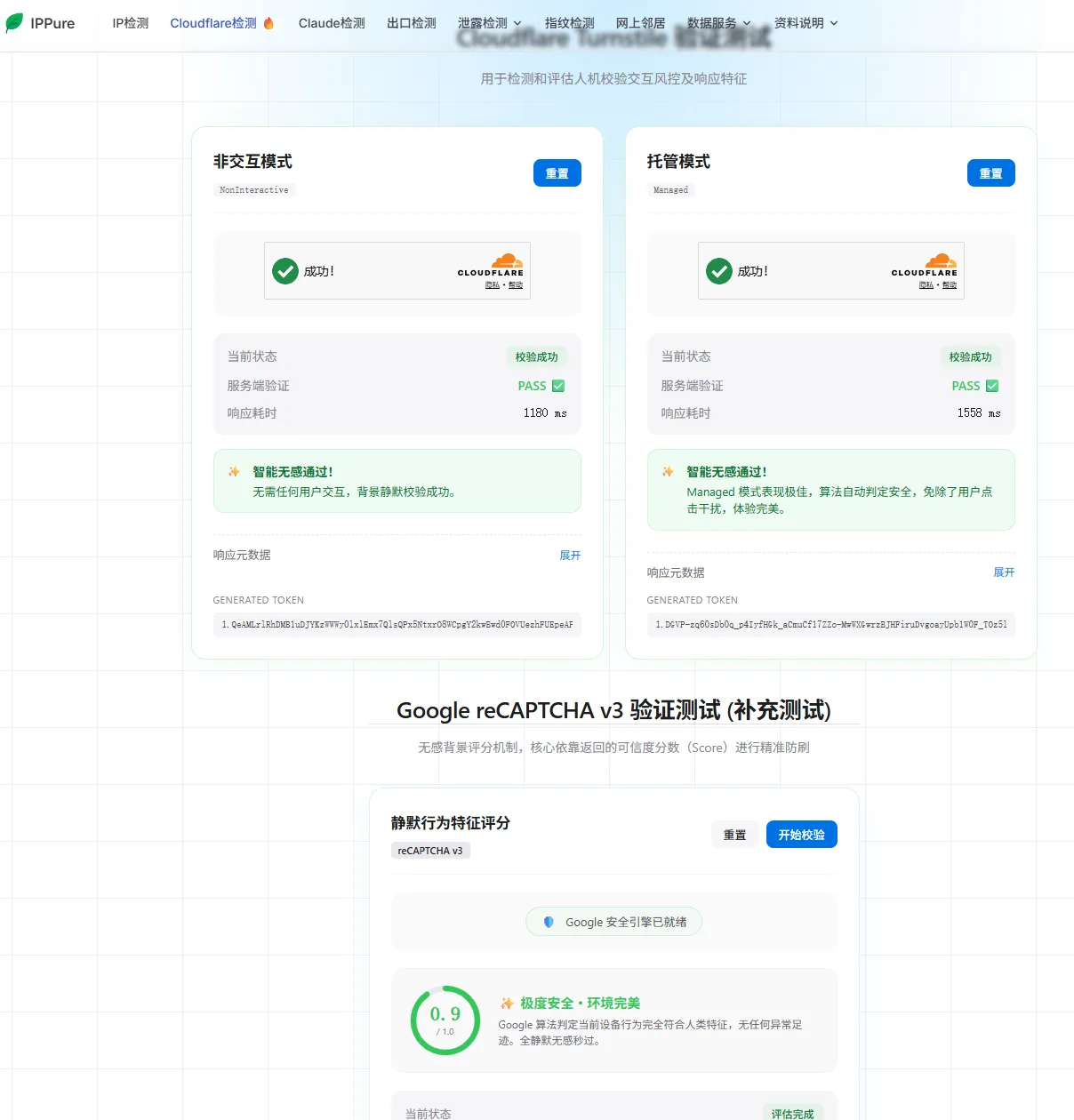Image resolution: width=1074 pixels, height=1120 pixels.
Task: Click the Google reCAPTCHA v3 验证测试 heading
Action: tap(613, 710)
